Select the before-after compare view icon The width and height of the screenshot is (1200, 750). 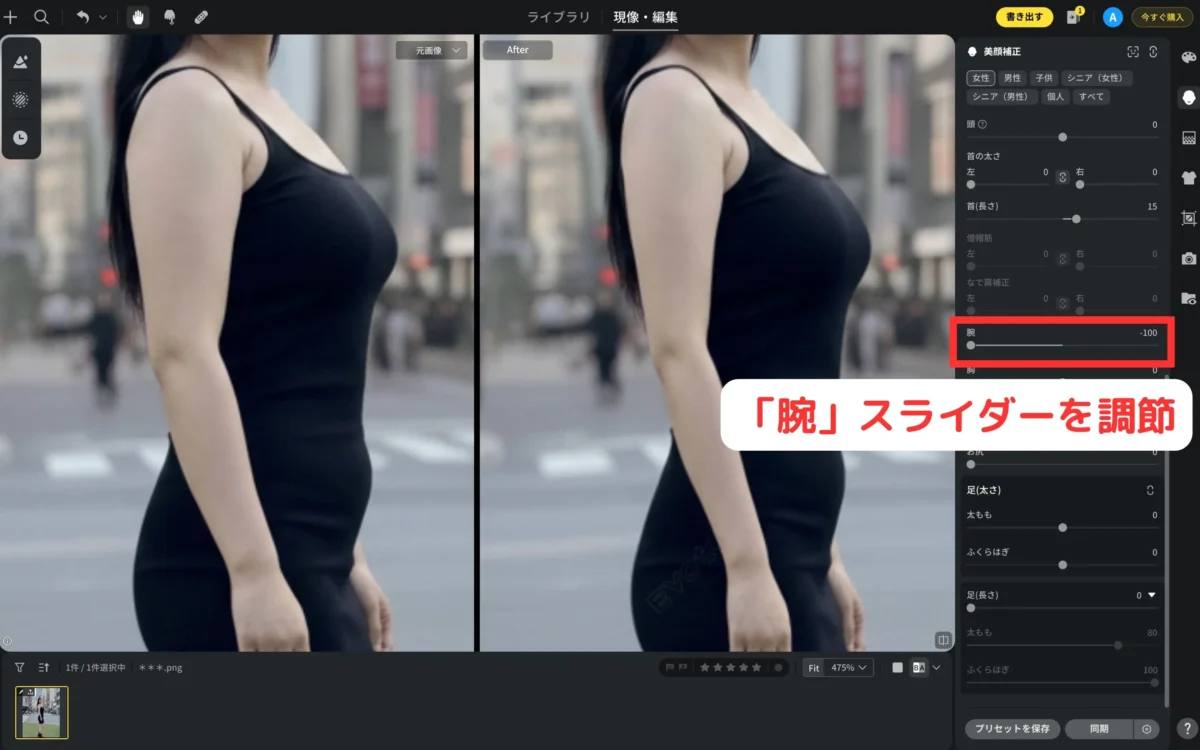(919, 667)
